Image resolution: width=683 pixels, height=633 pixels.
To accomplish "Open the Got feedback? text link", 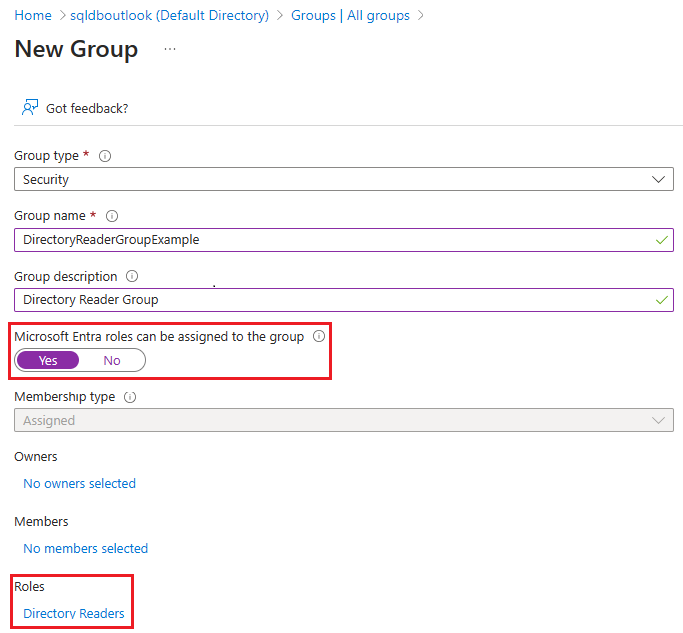I will [87, 108].
